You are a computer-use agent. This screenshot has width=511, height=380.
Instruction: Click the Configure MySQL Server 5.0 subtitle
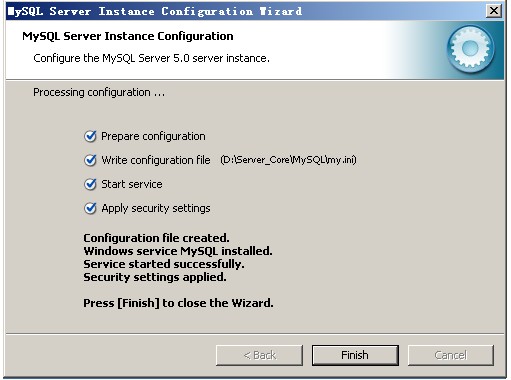[x=151, y=58]
